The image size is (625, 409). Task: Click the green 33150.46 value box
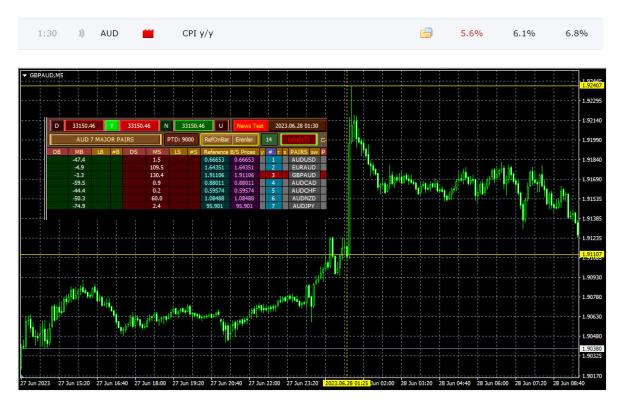pyautogui.click(x=193, y=126)
